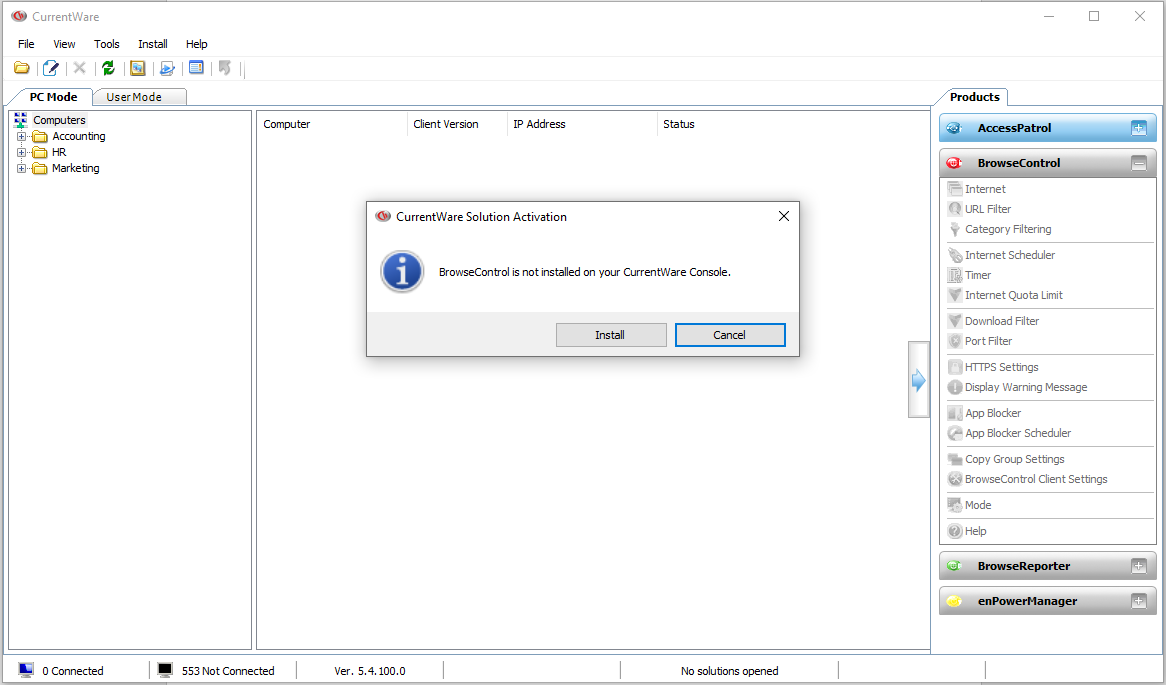Click the yellow enPowerManager logo icon
The width and height of the screenshot is (1166, 685).
coord(954,601)
